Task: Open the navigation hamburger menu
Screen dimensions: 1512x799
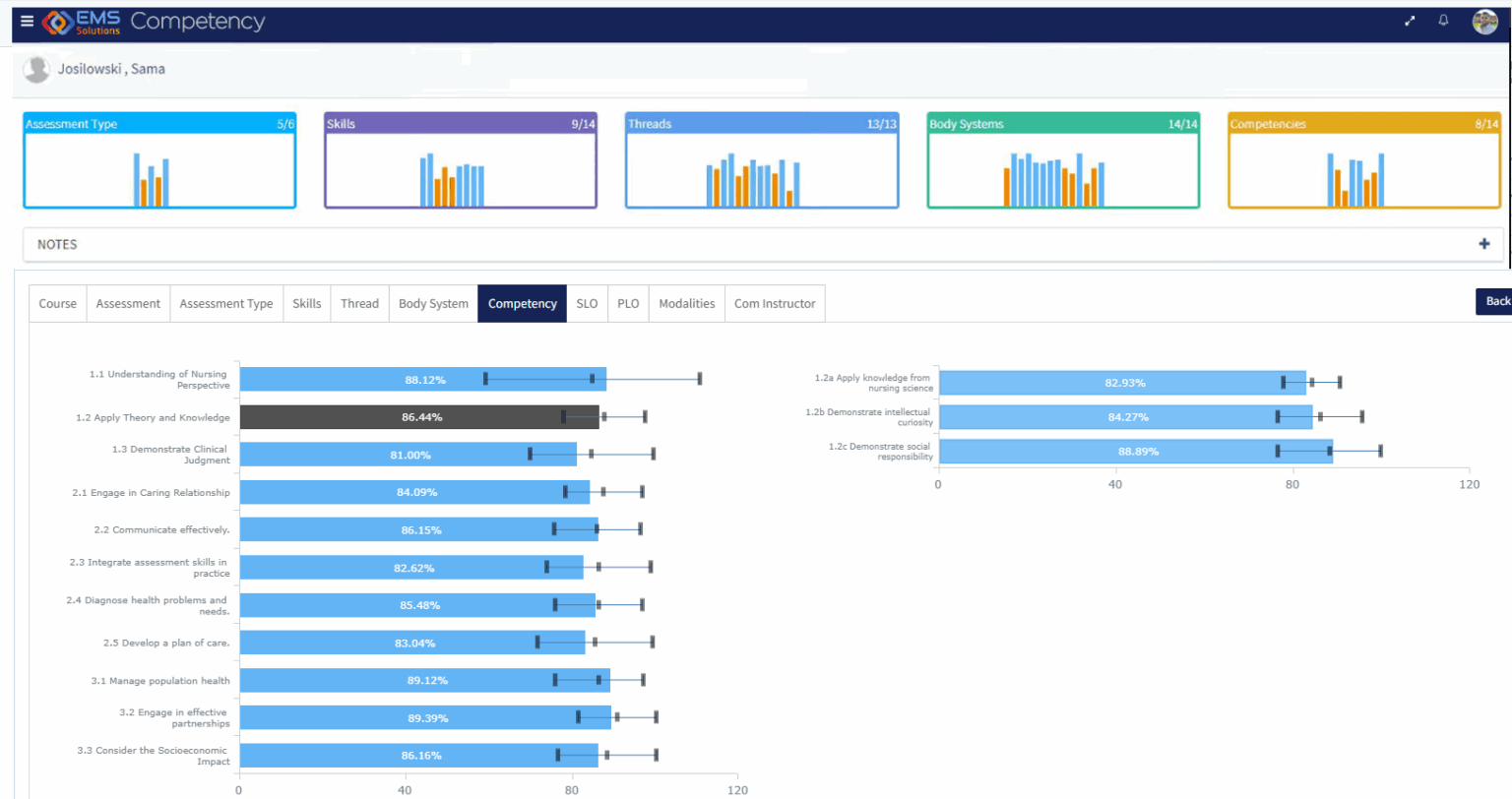Action: [28, 20]
